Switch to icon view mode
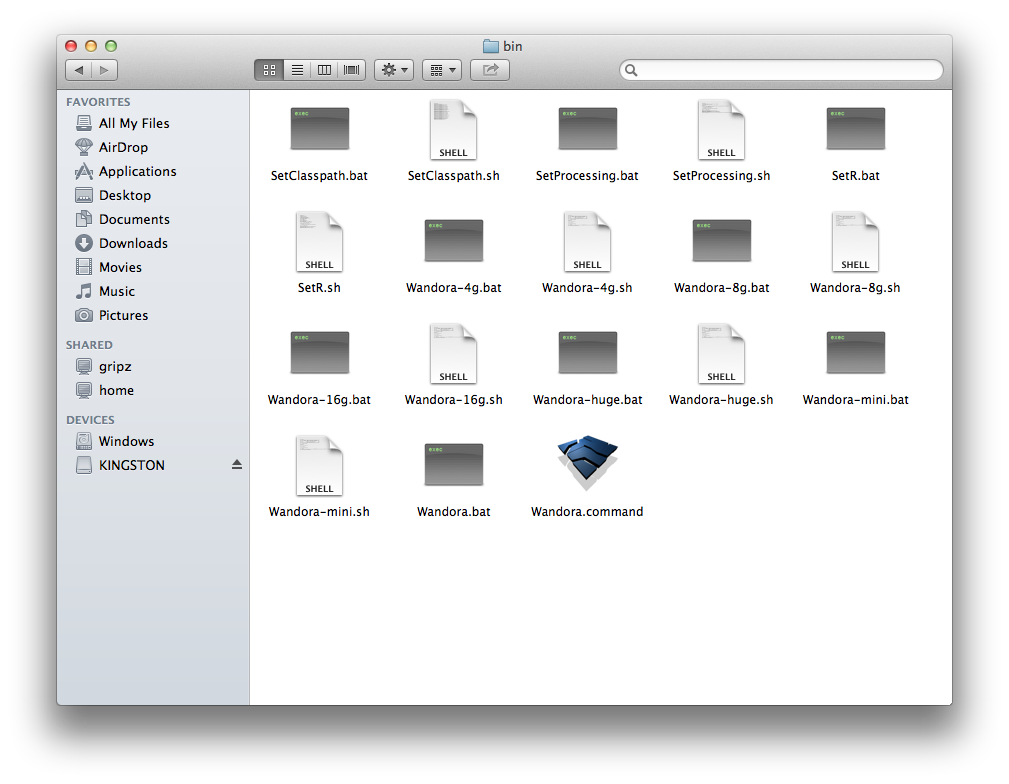The image size is (1009, 784). tap(269, 70)
